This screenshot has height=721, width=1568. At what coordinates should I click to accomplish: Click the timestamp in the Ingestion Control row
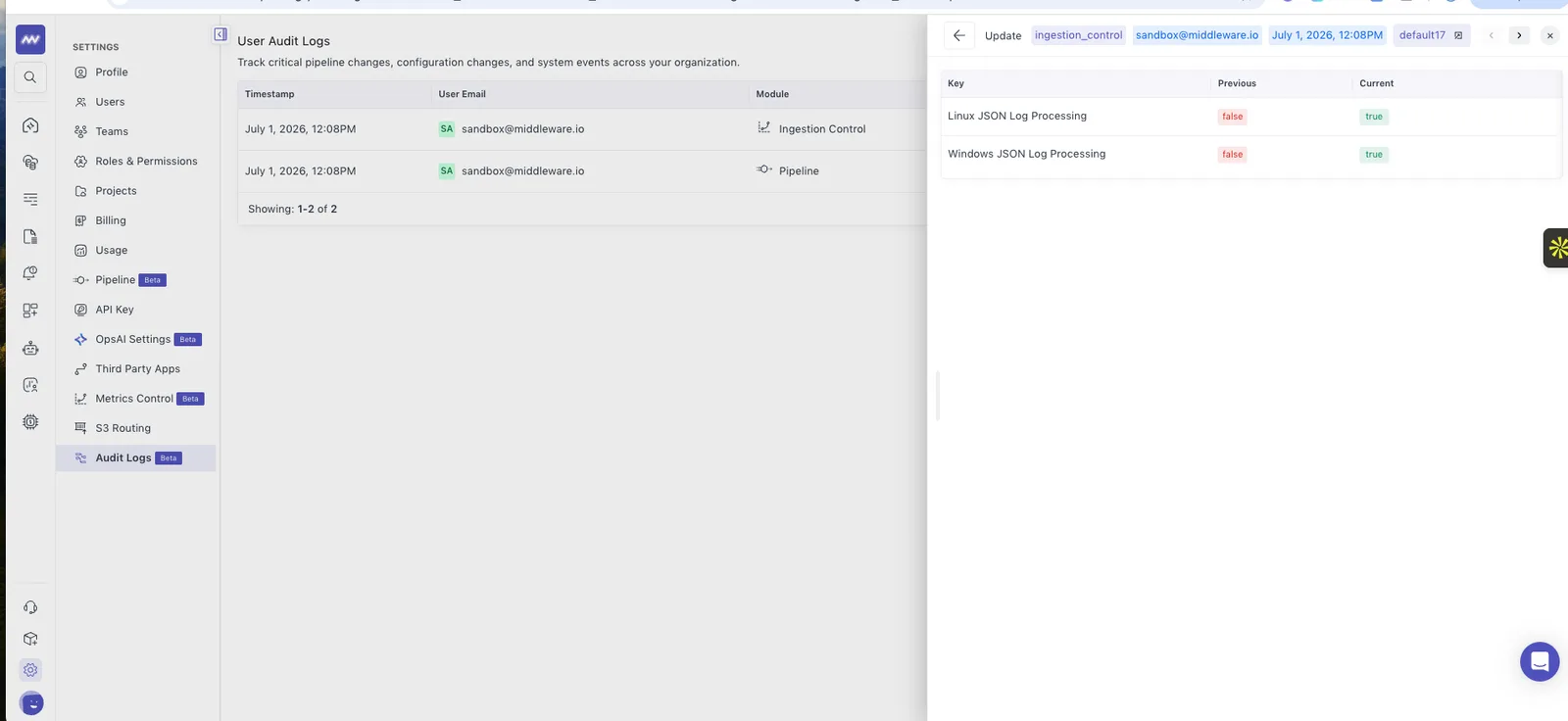coord(300,129)
